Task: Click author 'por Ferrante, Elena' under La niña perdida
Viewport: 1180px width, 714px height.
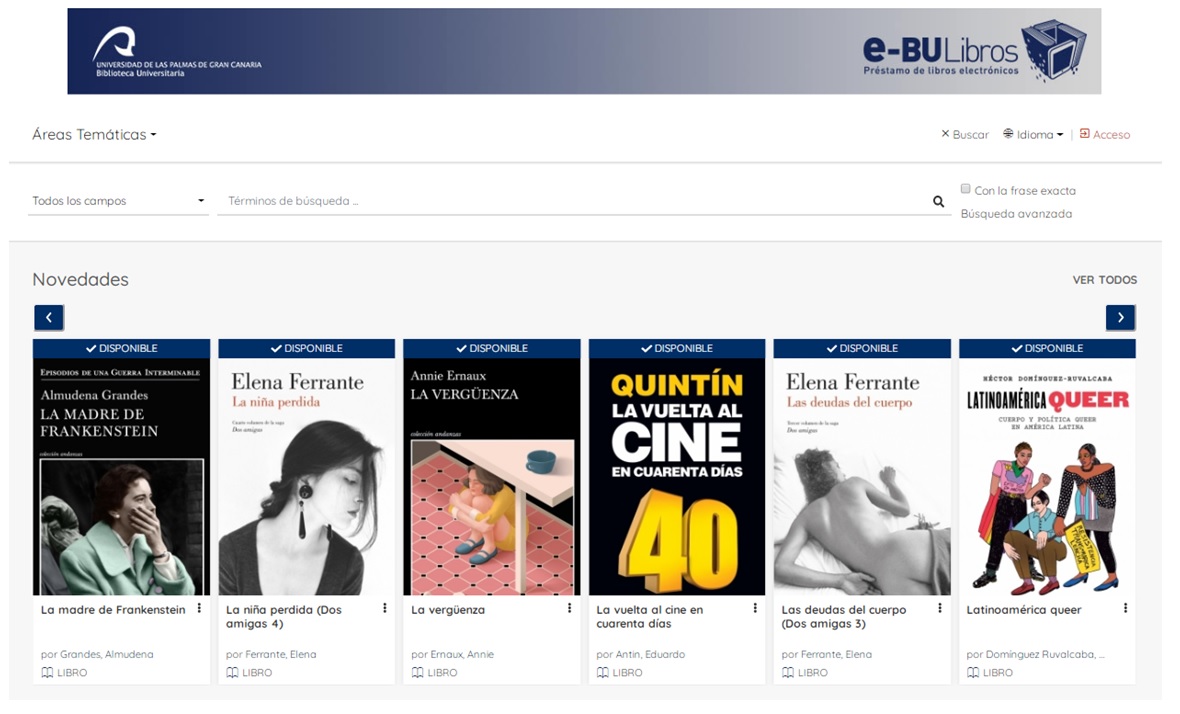Action: point(271,655)
